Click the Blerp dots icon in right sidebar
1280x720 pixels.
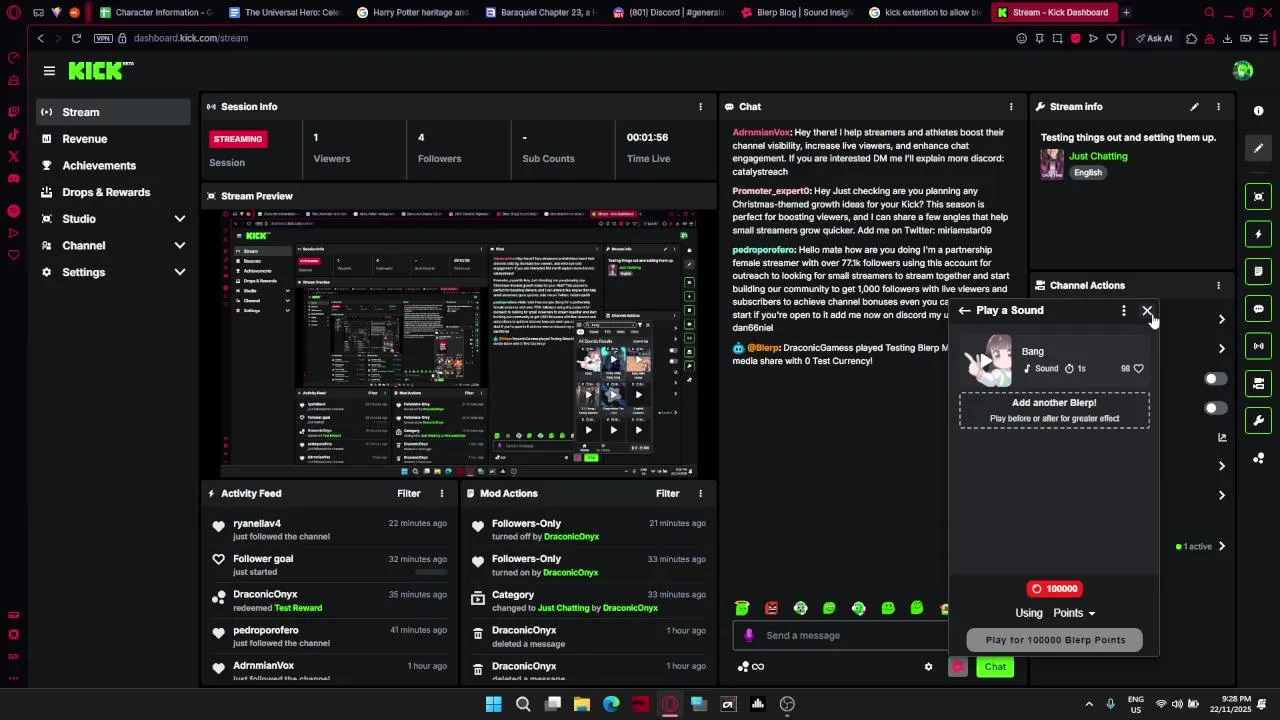coord(1259,458)
